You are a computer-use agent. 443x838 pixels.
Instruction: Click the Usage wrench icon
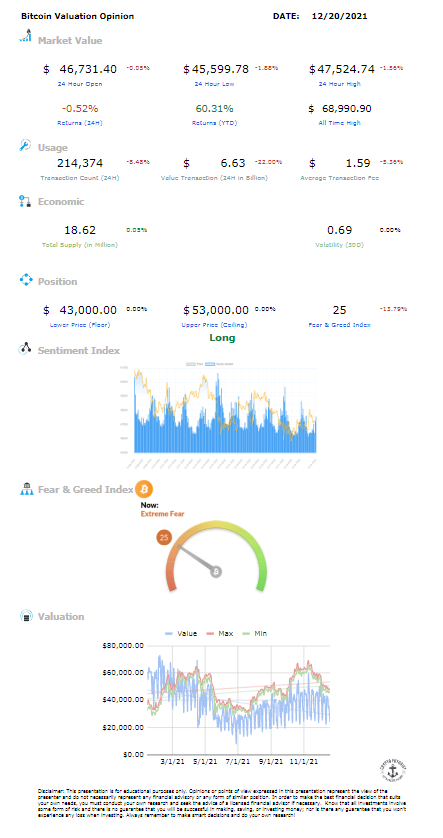pyautogui.click(x=25, y=145)
